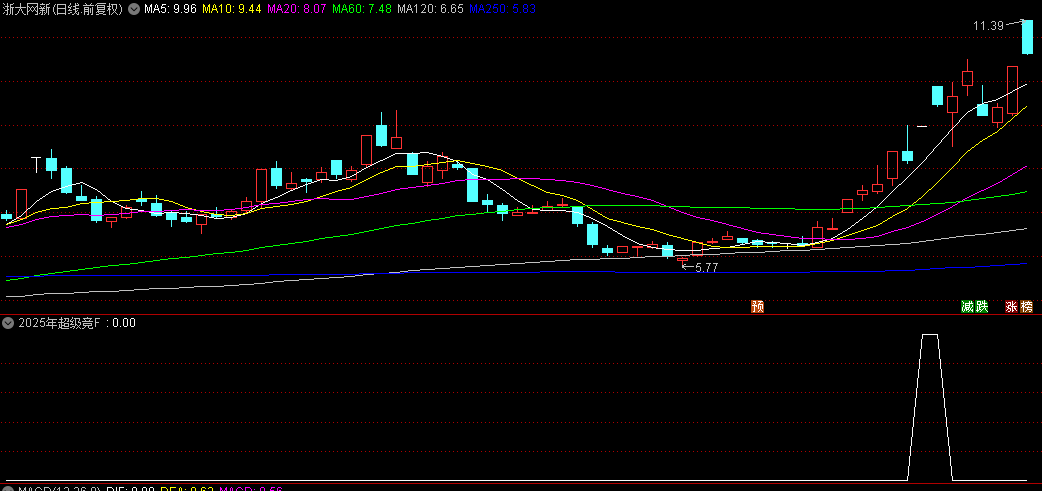Expand the 2025年超级竞F indicator dropdown arrow

click(9, 323)
